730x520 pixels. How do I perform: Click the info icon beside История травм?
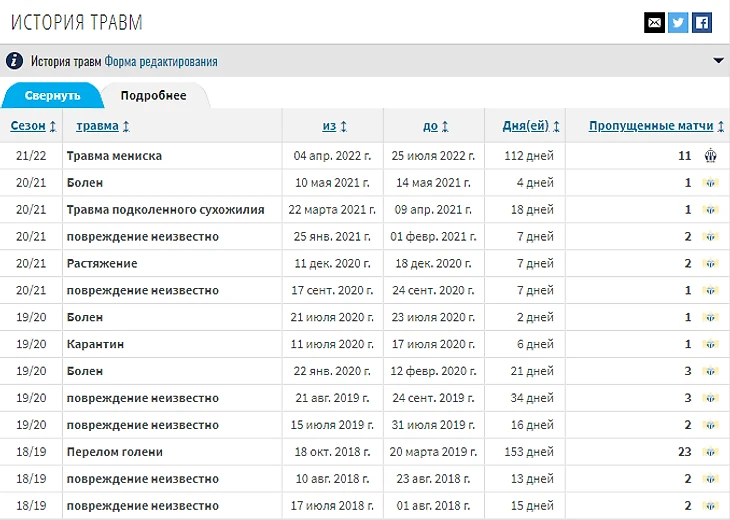point(14,61)
